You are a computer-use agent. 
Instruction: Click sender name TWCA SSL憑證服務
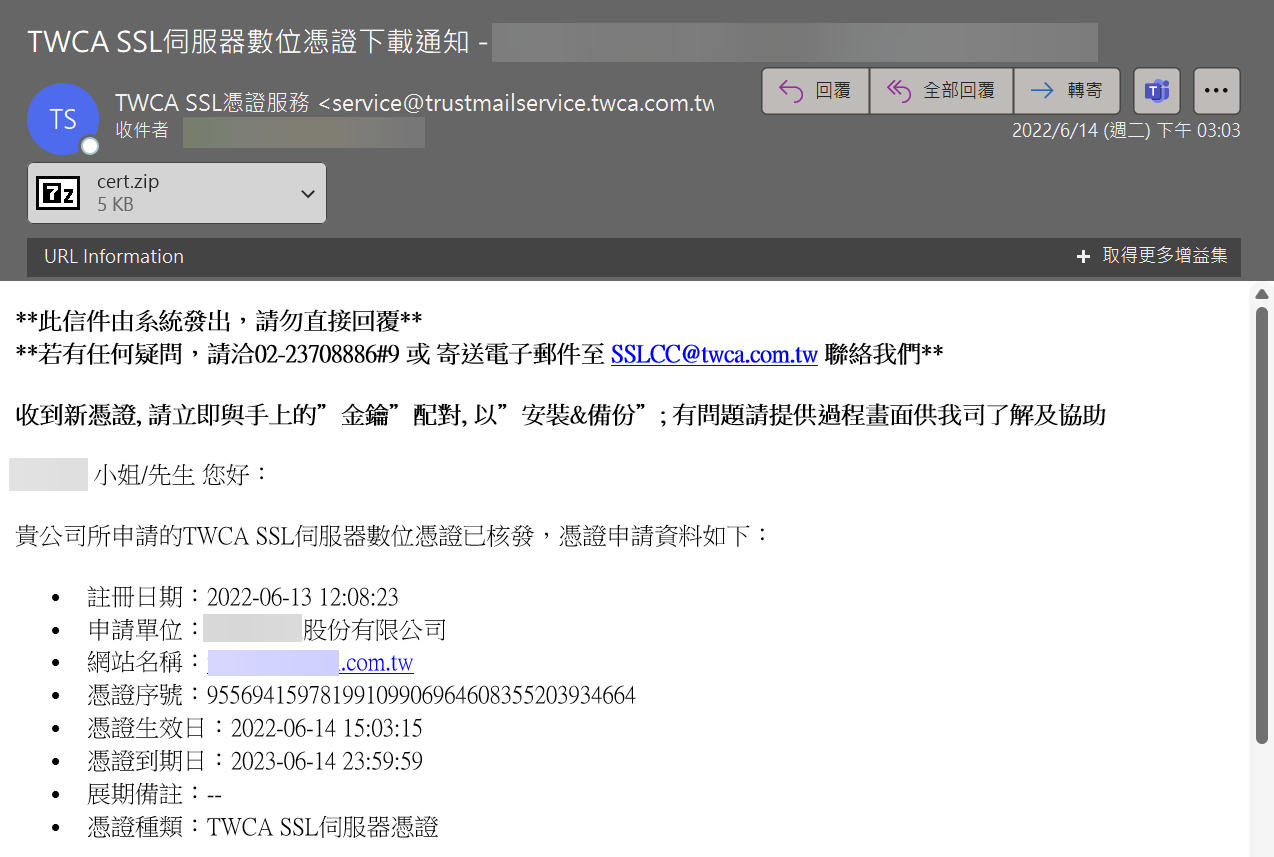point(212,103)
